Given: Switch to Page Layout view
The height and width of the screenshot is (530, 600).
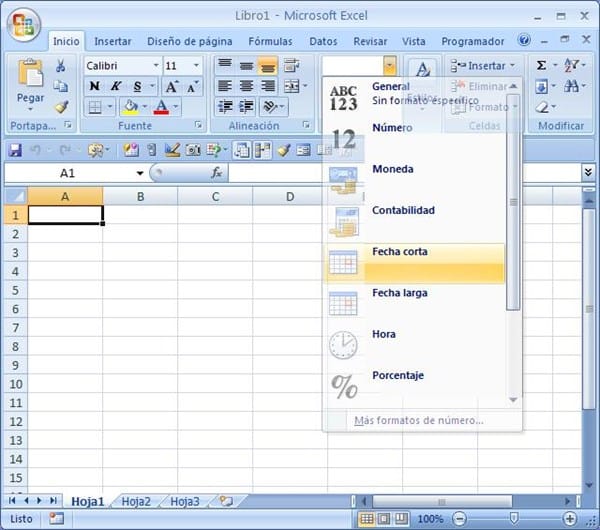Looking at the screenshot, I should (x=383, y=519).
